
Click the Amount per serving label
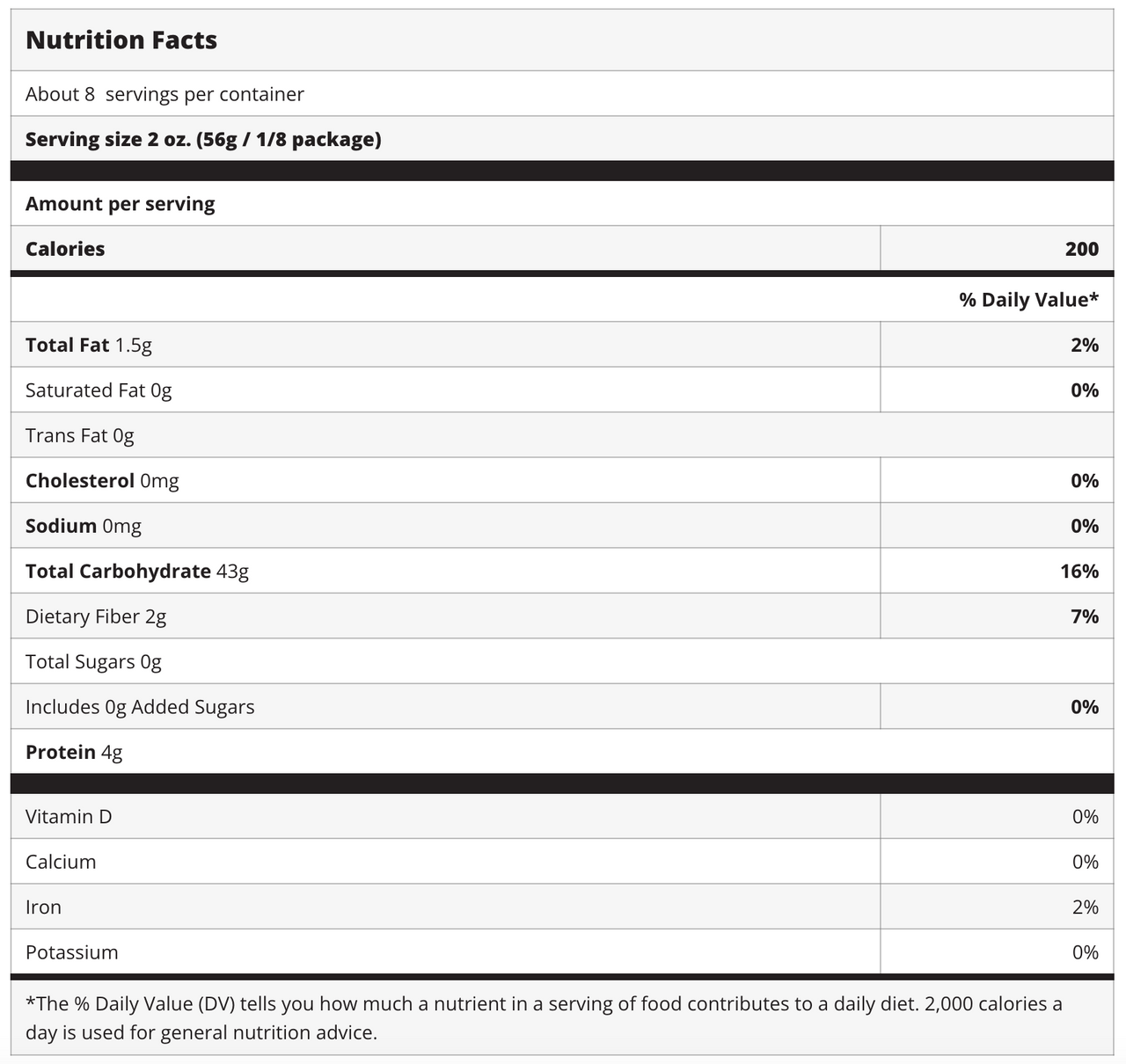coord(121,204)
